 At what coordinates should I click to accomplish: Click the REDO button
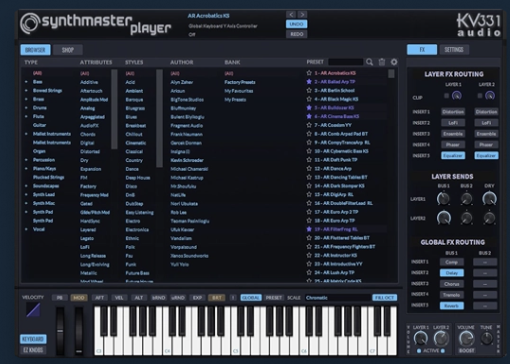(x=297, y=34)
